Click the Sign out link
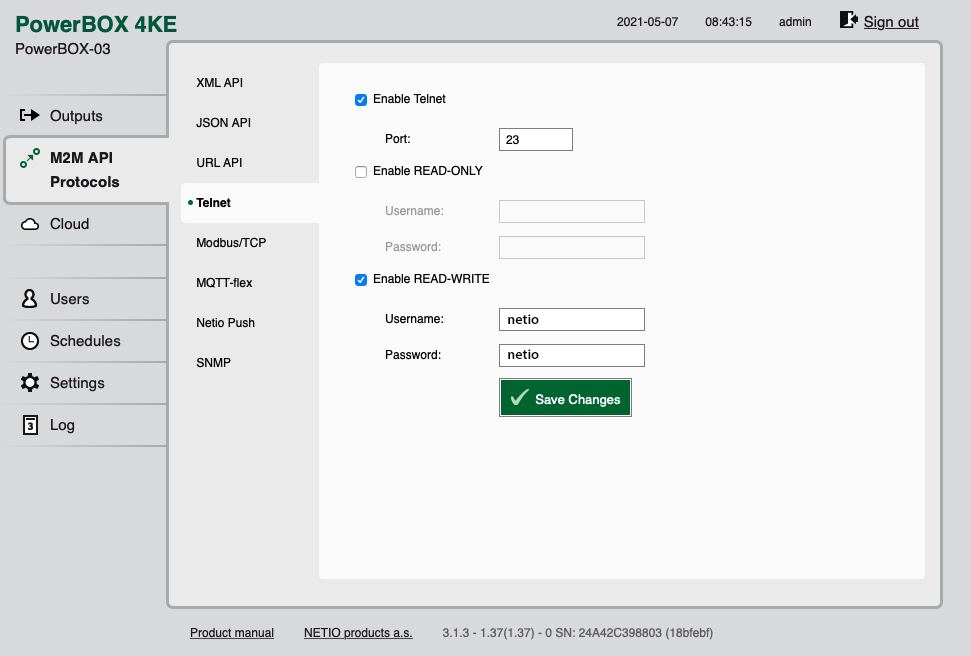Image resolution: width=971 pixels, height=656 pixels. coord(891,22)
